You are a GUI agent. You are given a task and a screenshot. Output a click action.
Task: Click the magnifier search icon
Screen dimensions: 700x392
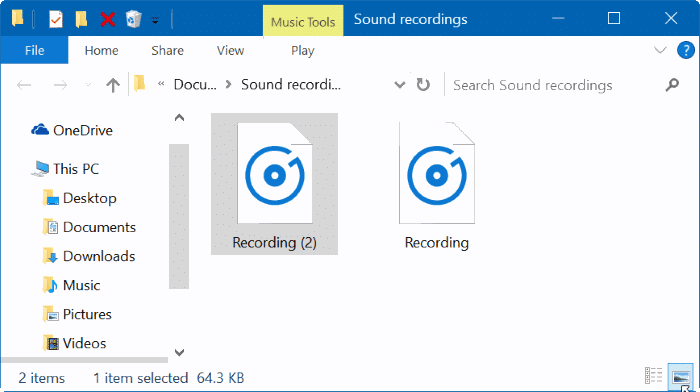tap(672, 85)
